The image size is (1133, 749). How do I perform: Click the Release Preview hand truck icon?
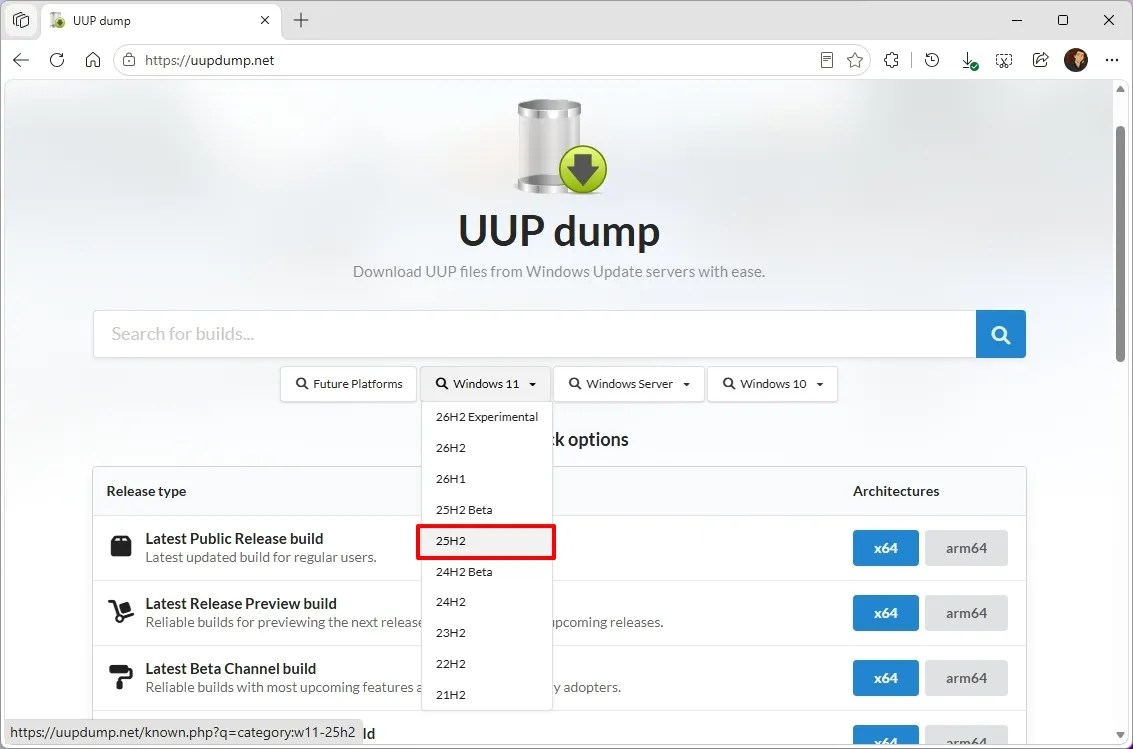coord(121,611)
